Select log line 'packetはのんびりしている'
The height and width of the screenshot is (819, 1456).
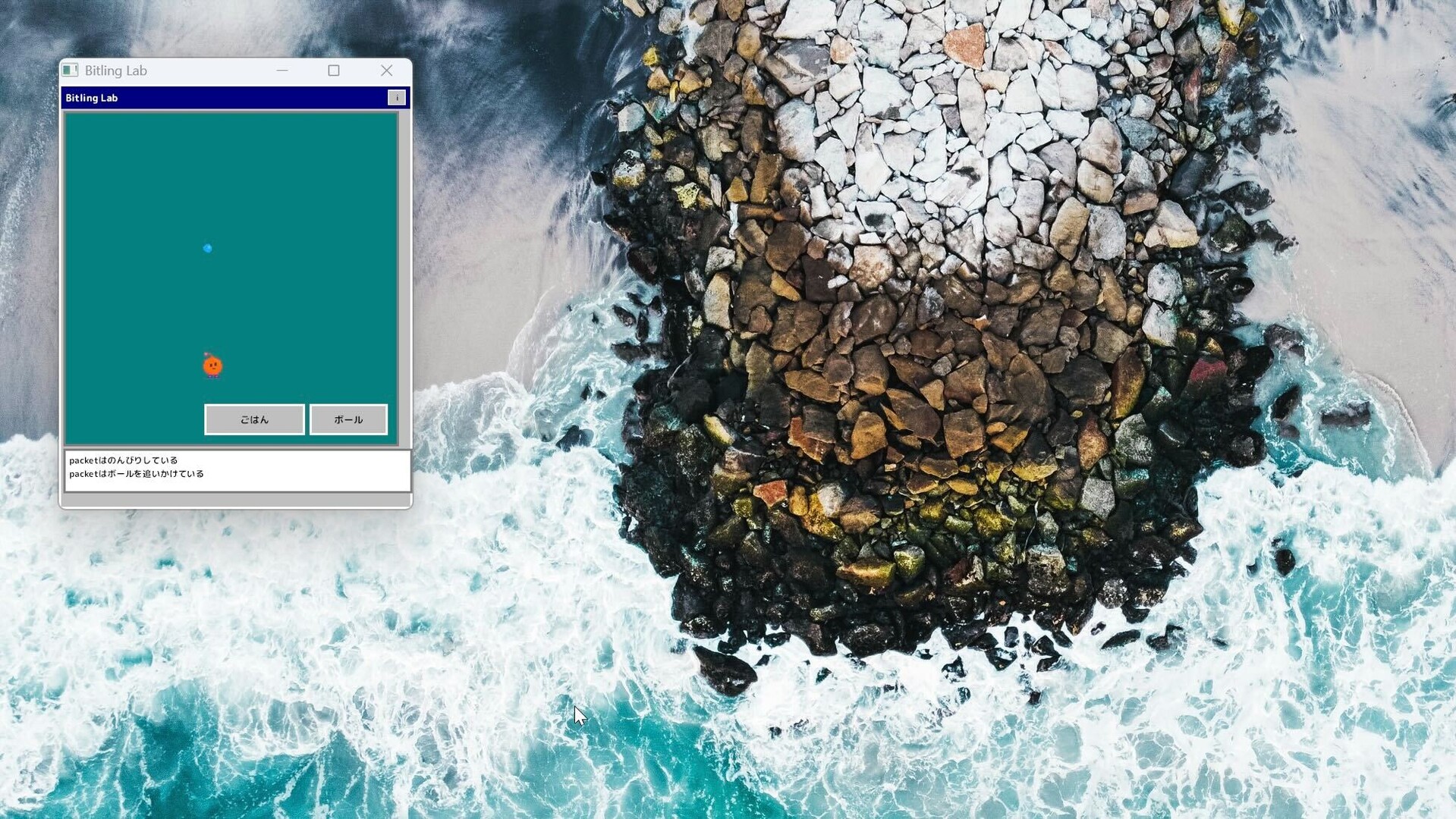pyautogui.click(x=124, y=460)
